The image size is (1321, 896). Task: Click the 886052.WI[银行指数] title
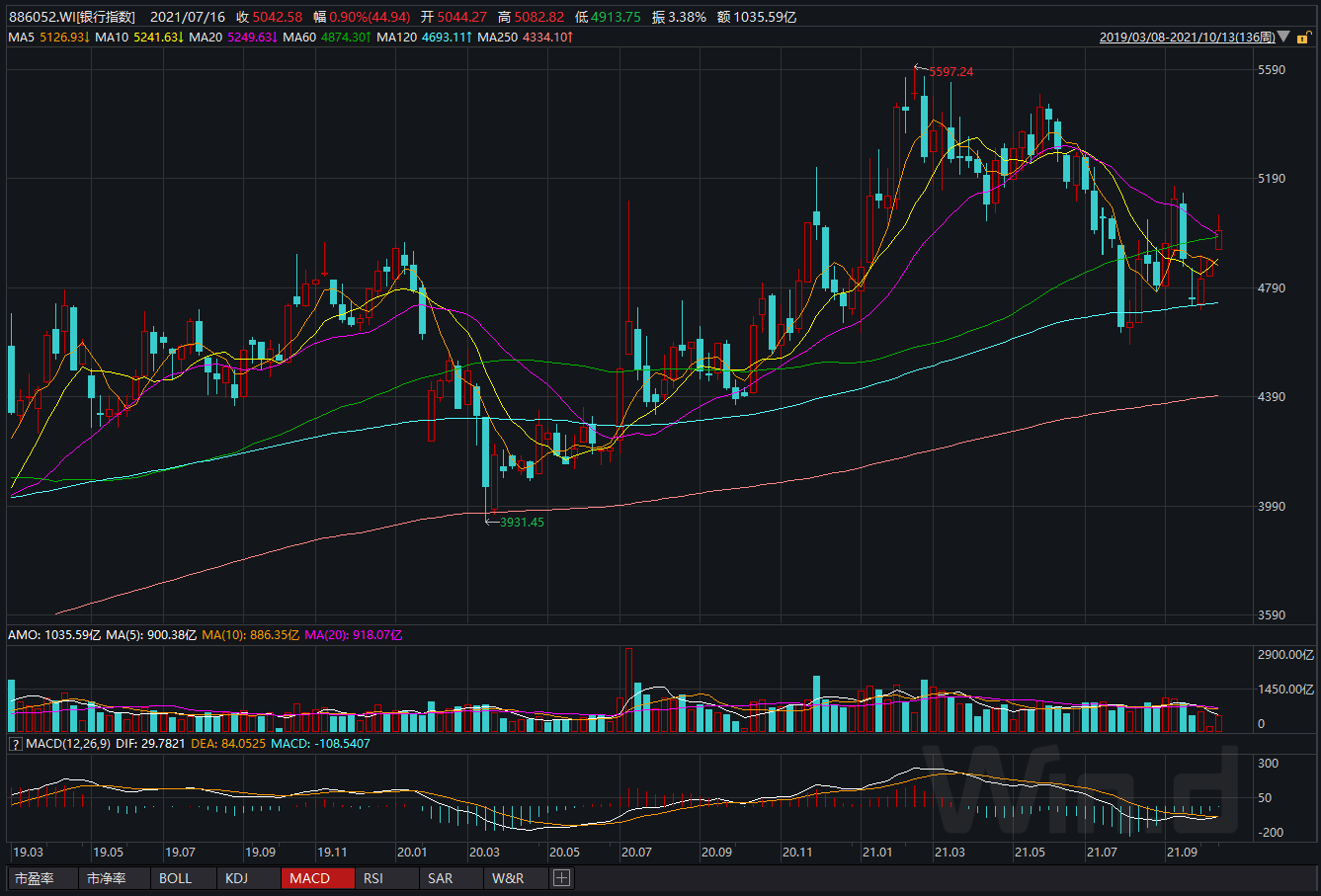pos(72,17)
